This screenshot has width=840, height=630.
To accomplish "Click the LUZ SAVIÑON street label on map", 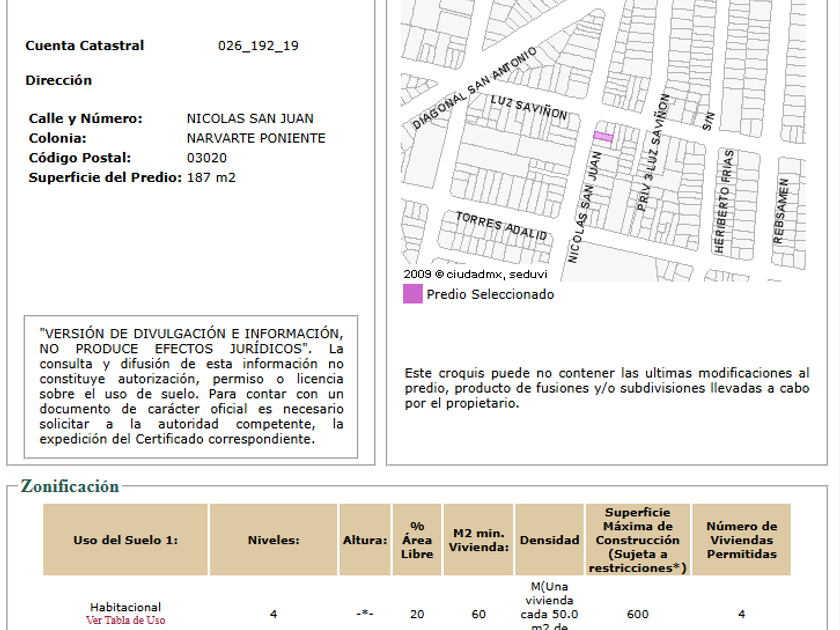I will coord(529,108).
